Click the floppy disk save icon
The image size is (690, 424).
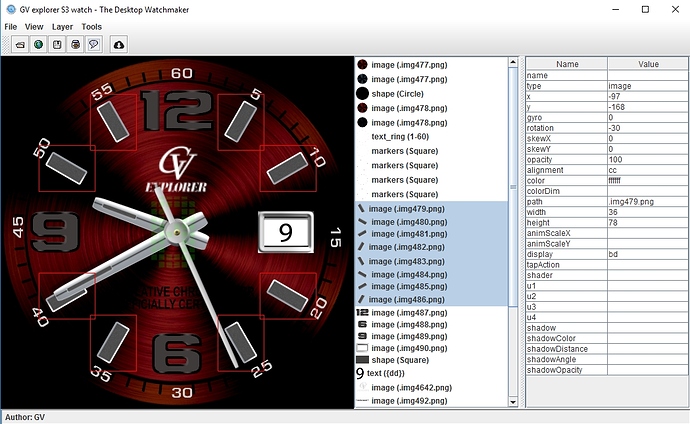57,45
